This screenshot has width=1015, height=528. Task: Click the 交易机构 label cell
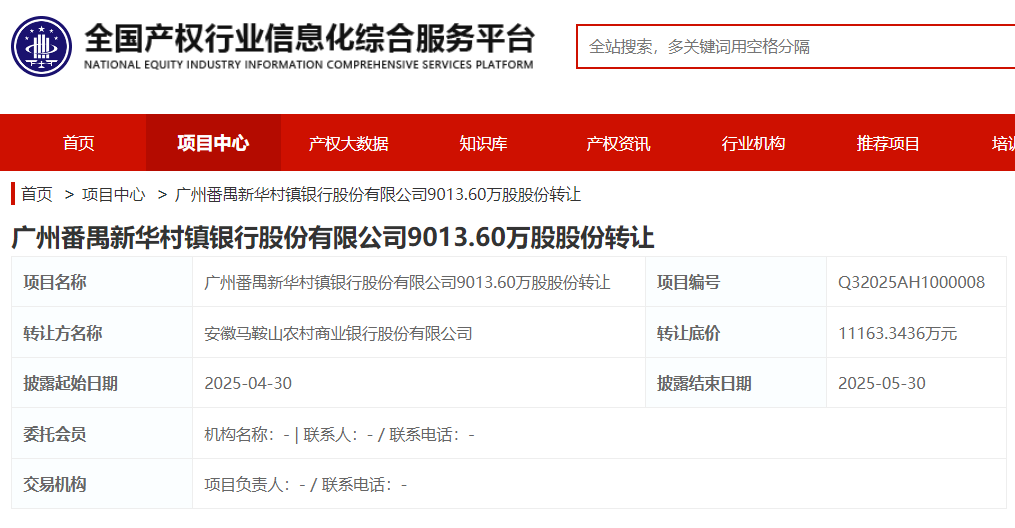click(x=102, y=484)
